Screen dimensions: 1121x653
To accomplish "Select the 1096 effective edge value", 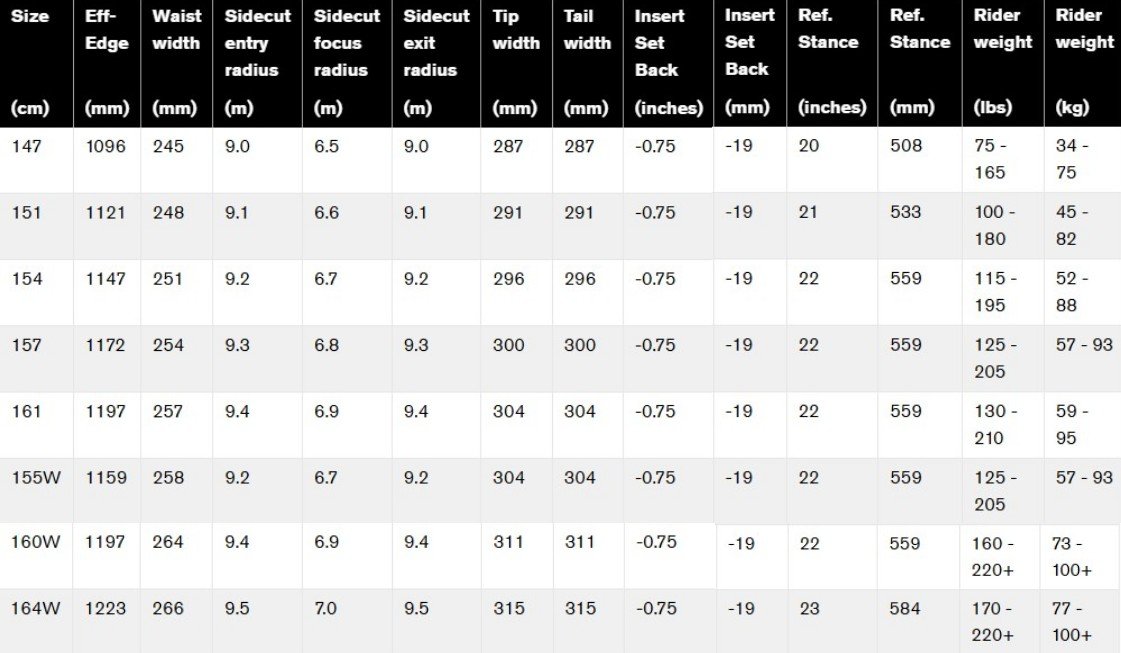I will (x=106, y=146).
